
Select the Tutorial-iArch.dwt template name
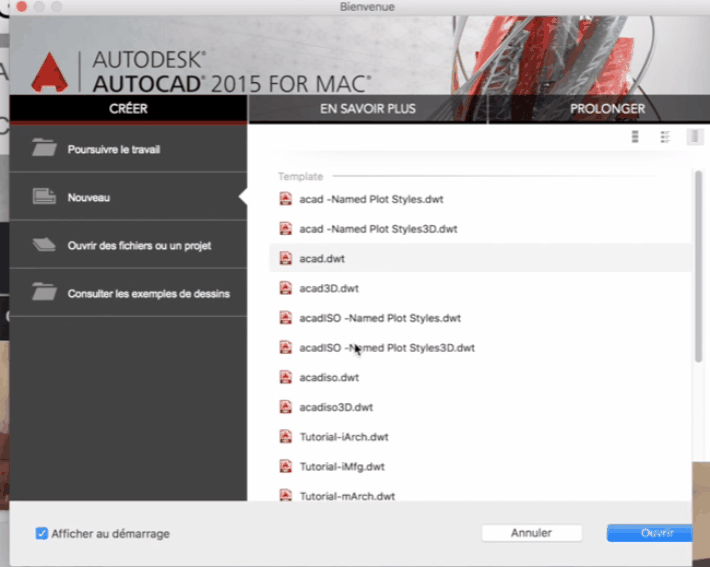[344, 437]
